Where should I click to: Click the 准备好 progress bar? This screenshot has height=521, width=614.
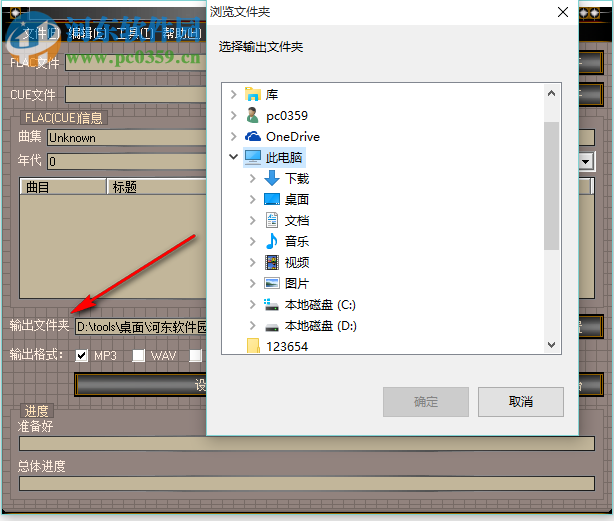307,444
